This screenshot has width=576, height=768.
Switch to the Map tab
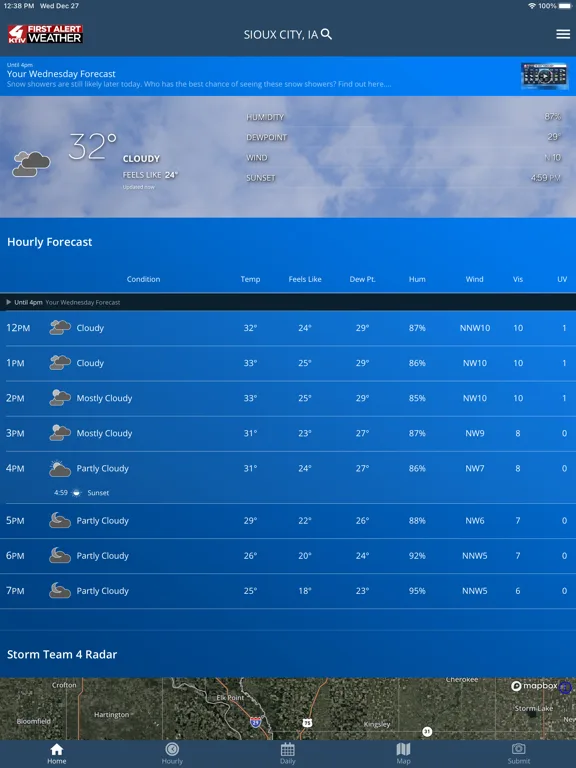pos(403,753)
